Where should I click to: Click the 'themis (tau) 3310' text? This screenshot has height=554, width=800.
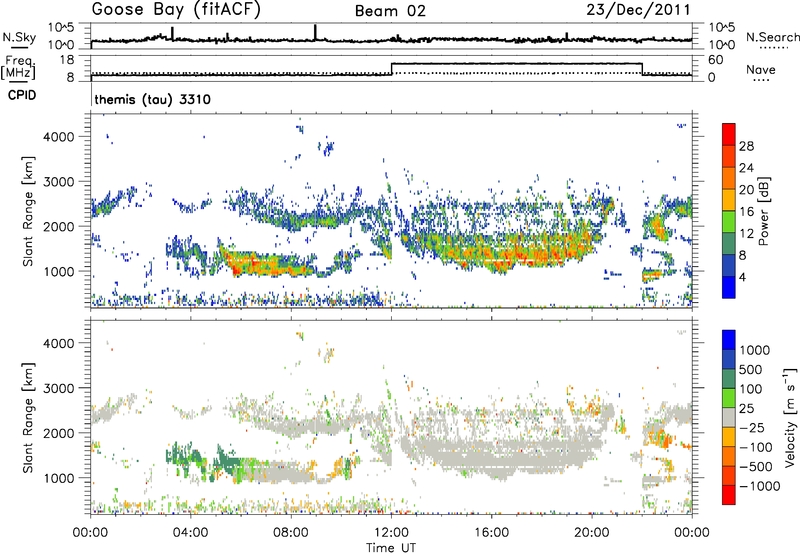153,99
